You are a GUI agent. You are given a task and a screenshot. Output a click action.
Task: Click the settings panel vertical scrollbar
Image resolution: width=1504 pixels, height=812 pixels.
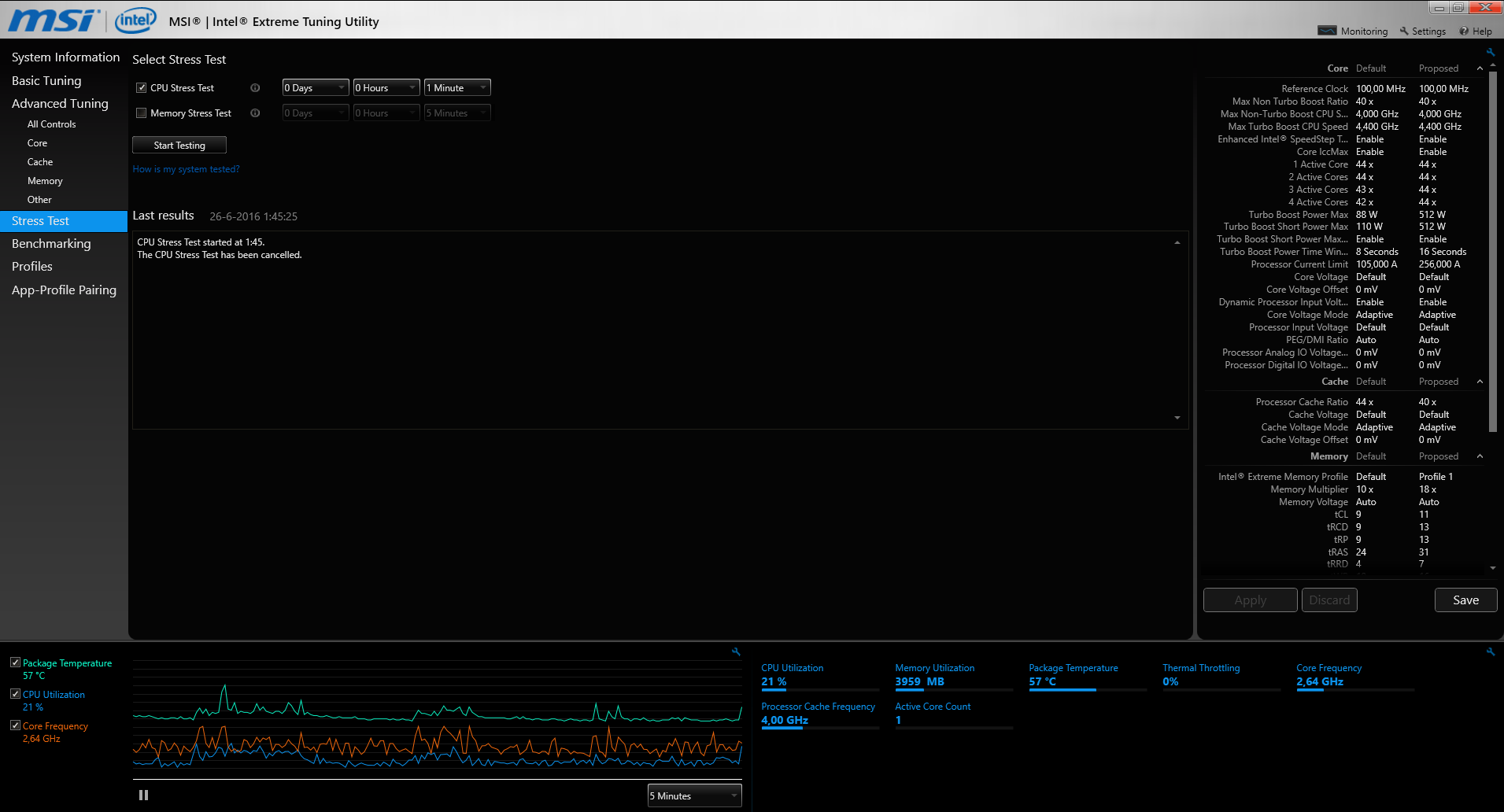pyautogui.click(x=1493, y=252)
